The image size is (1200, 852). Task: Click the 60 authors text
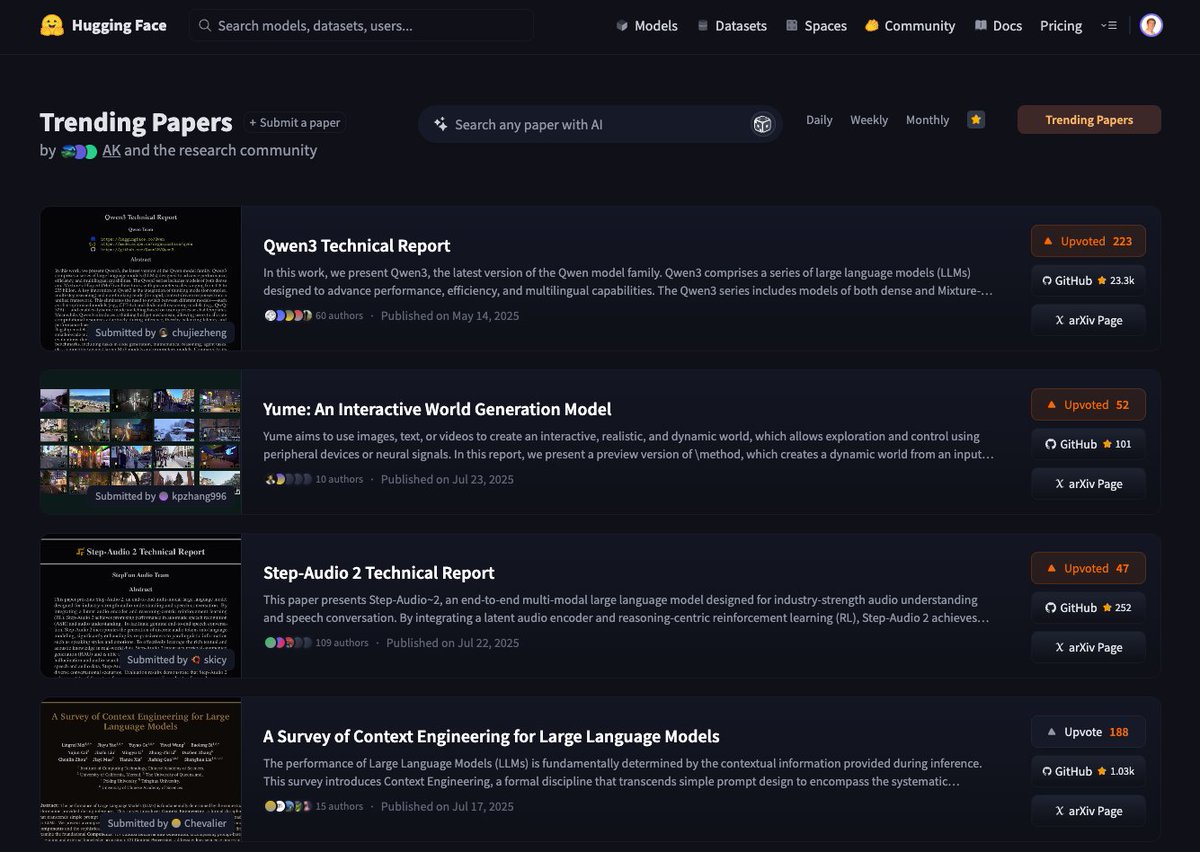pos(339,316)
